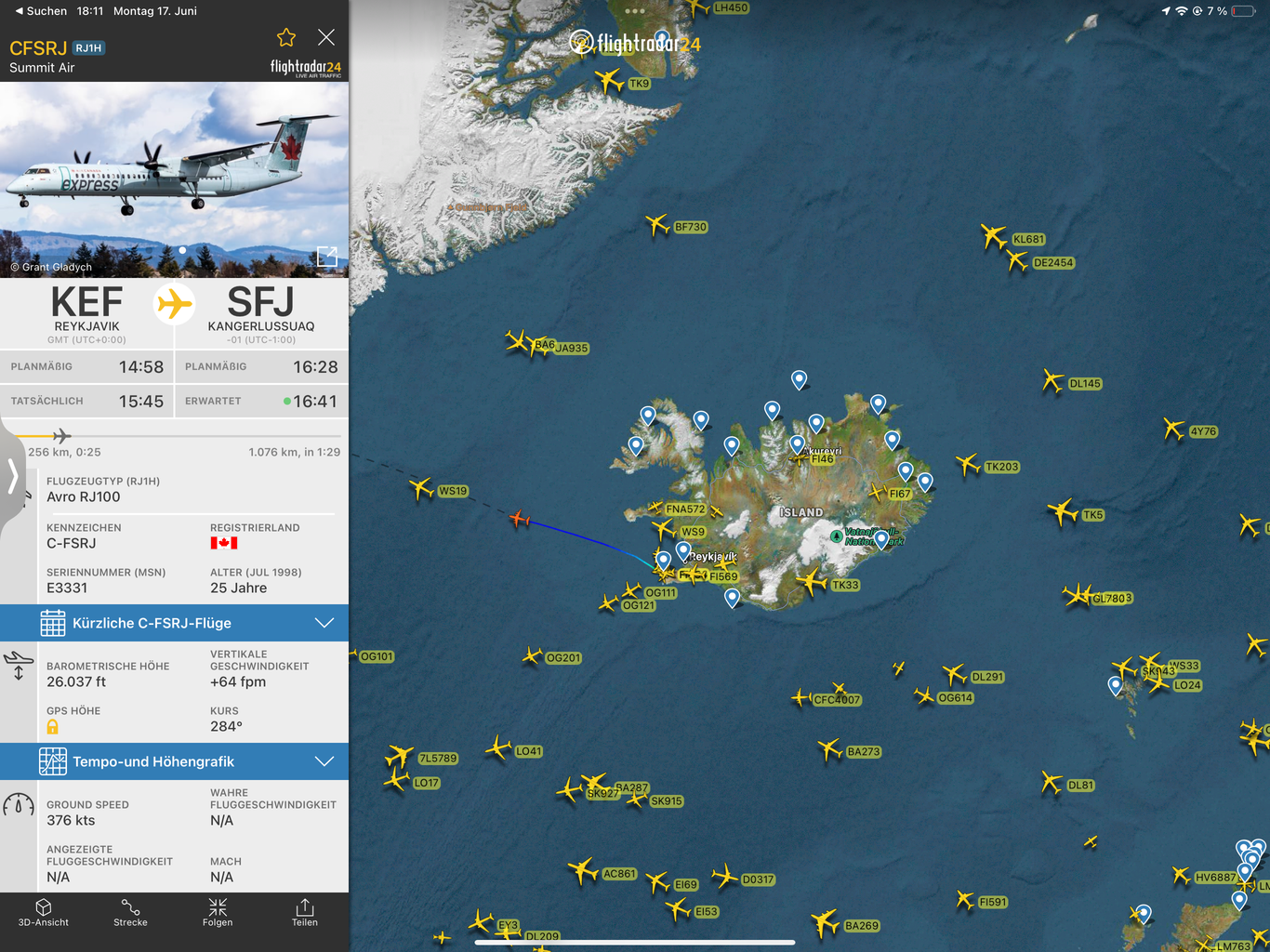Screen dimensions: 1270x952
Task: Select flight TK5 aircraft
Action: (1063, 511)
